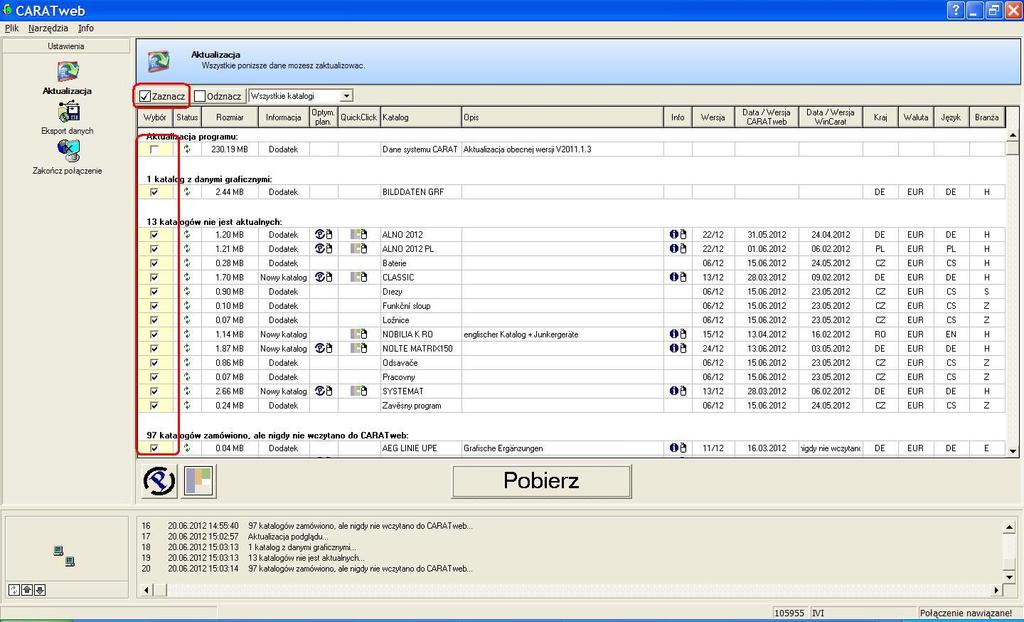The height and width of the screenshot is (622, 1024).
Task: Uncheck the Baterie row checkbox
Action: [154, 263]
